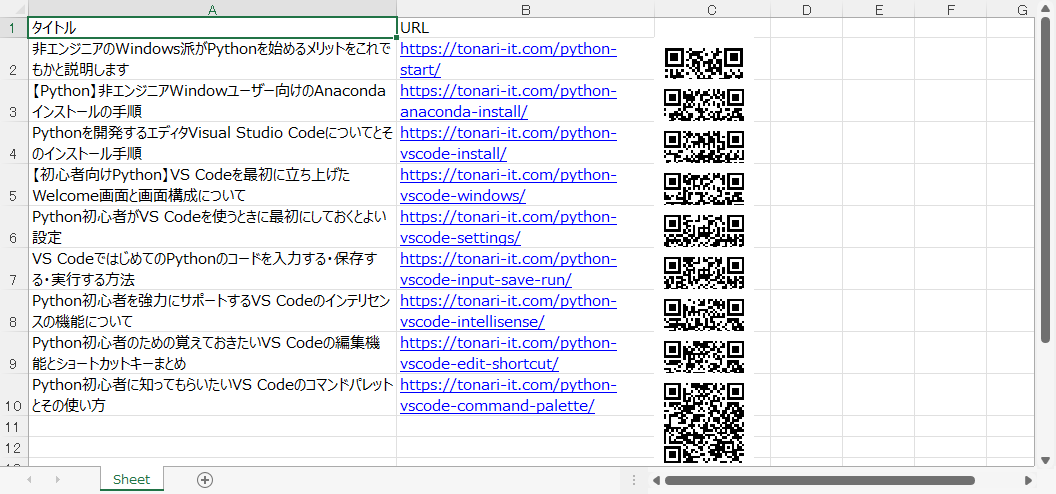Click vertical scrollbar down arrow
The image size is (1056, 494).
tap(1045, 460)
